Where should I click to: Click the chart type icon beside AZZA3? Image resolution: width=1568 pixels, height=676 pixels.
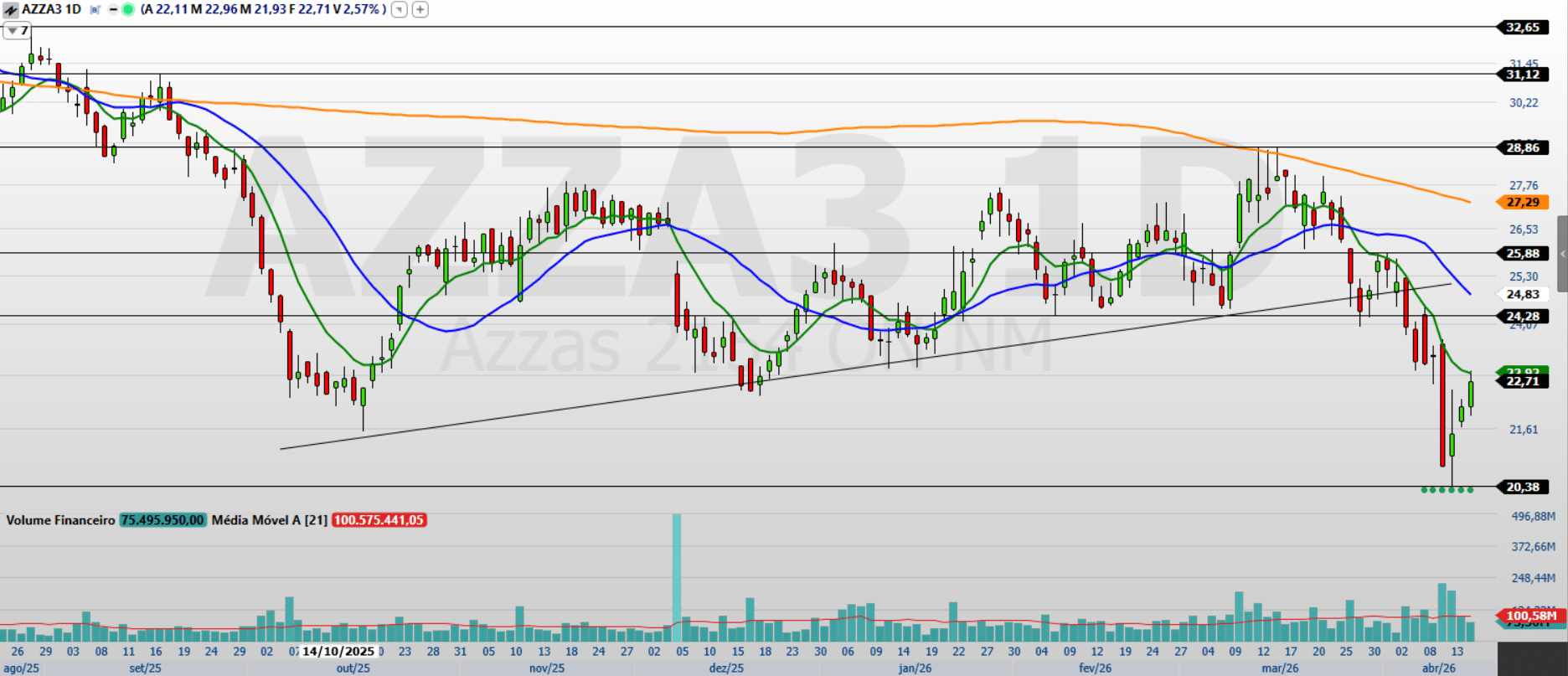coord(10,9)
